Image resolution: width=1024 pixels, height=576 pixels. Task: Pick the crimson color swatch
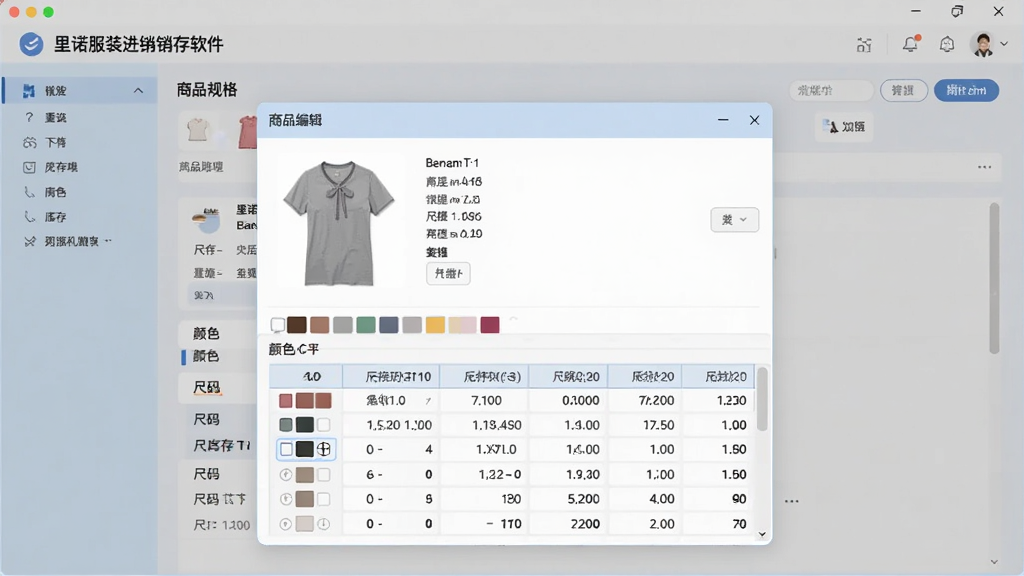(x=490, y=325)
